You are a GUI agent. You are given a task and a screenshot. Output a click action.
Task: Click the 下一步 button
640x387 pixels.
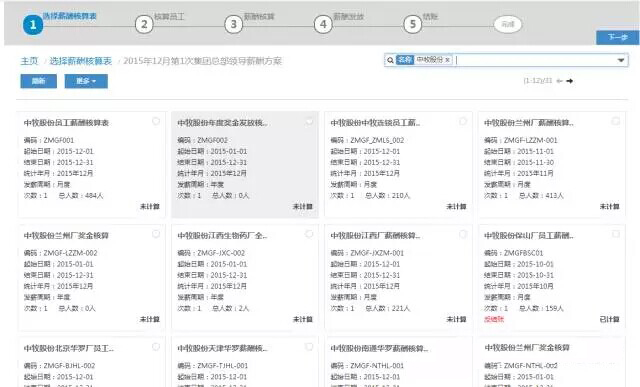(618, 37)
